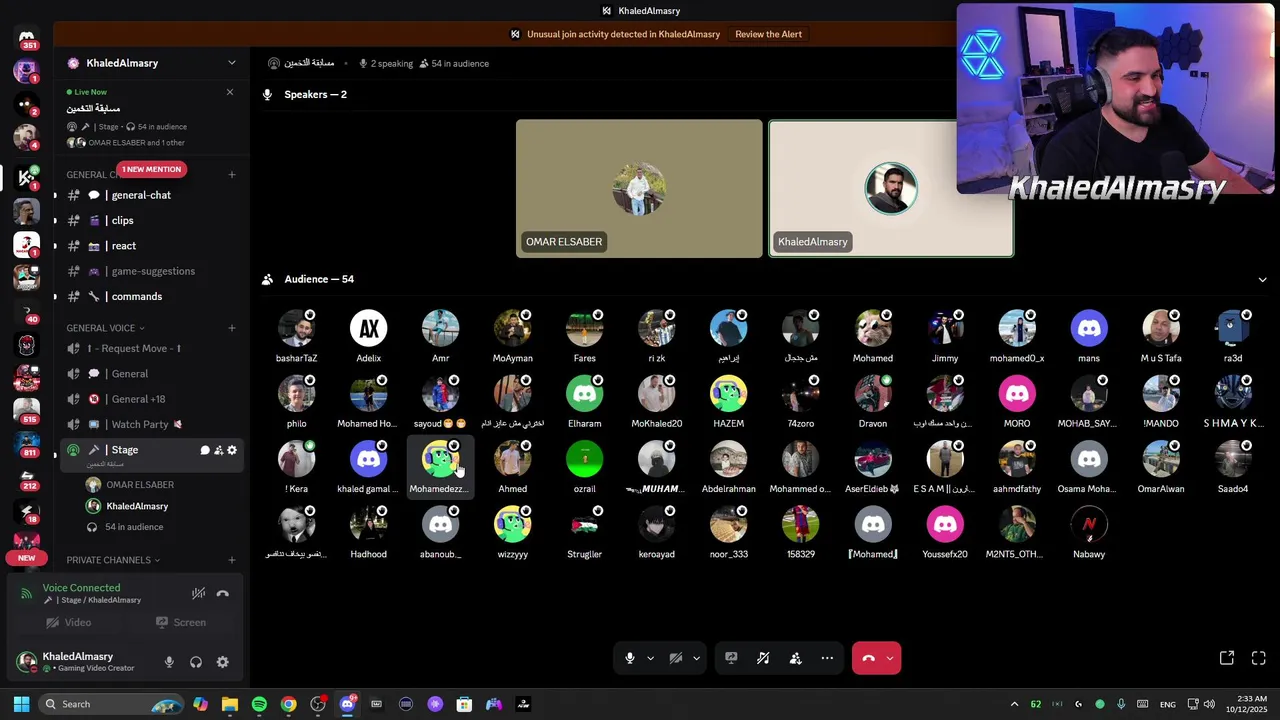Select KhaledAlmasry speaker tile
The height and width of the screenshot is (720, 1280).
(891, 189)
